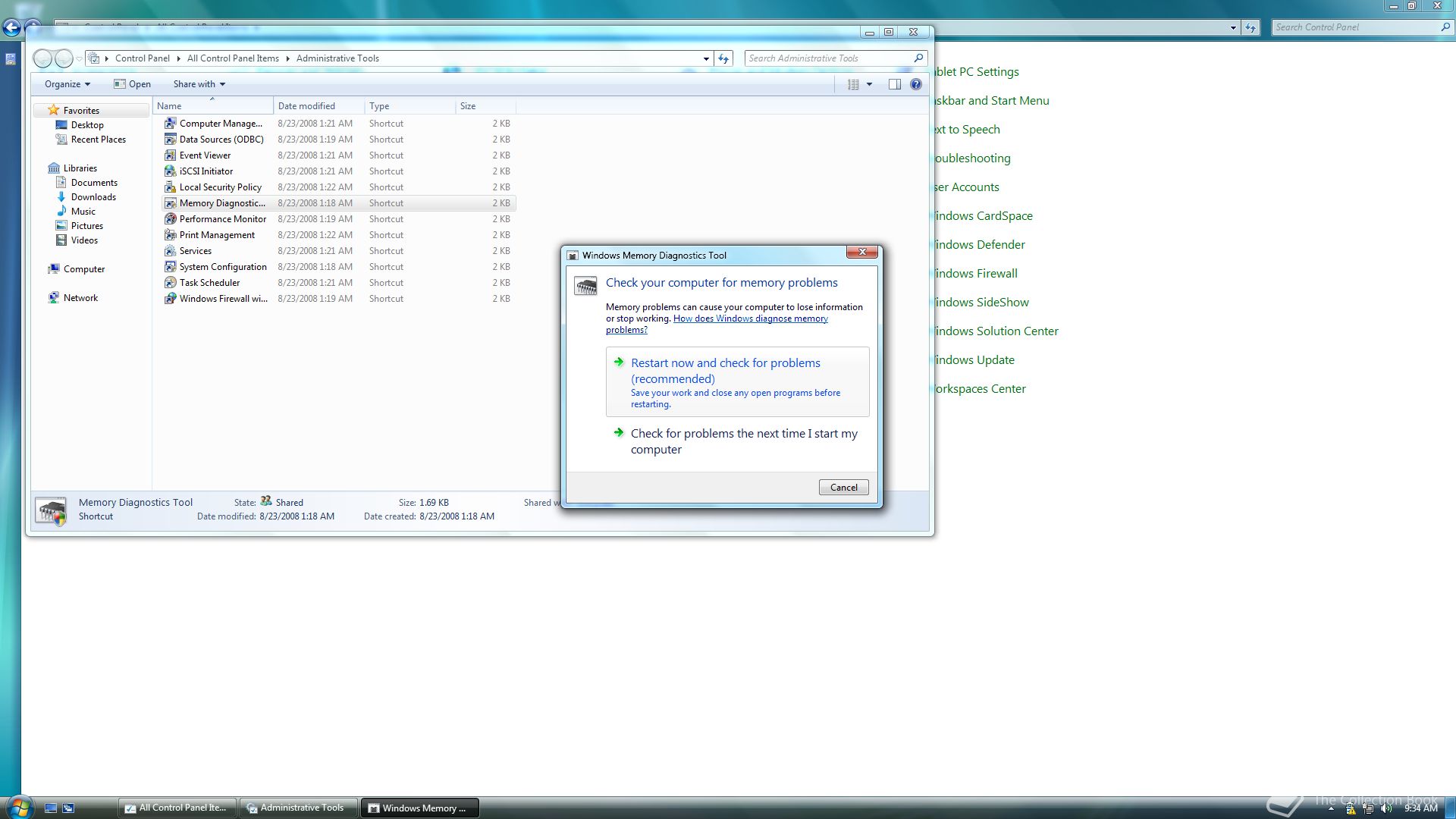Screen dimensions: 1456x819
Task: Click Open in the command bar
Action: click(x=132, y=84)
